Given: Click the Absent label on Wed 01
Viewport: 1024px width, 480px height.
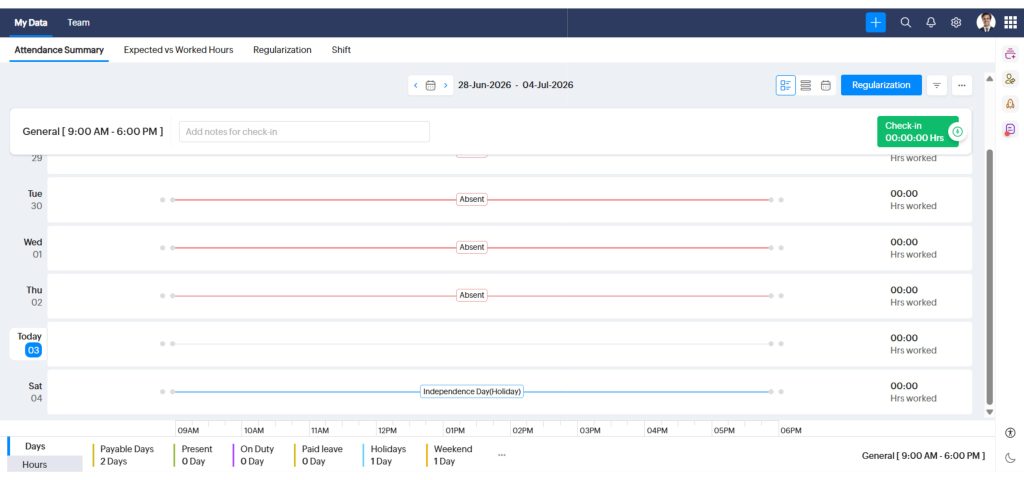Looking at the screenshot, I should (x=472, y=248).
